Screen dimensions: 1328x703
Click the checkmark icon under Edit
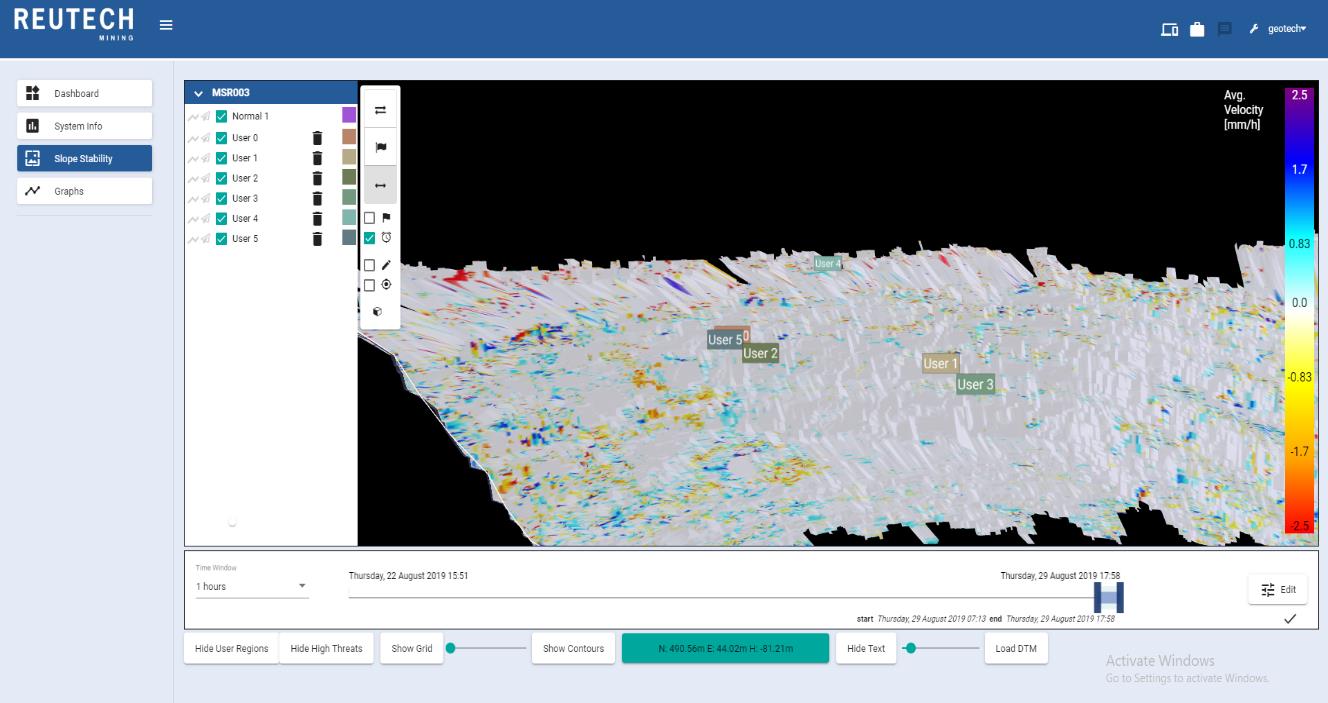tap(1290, 619)
